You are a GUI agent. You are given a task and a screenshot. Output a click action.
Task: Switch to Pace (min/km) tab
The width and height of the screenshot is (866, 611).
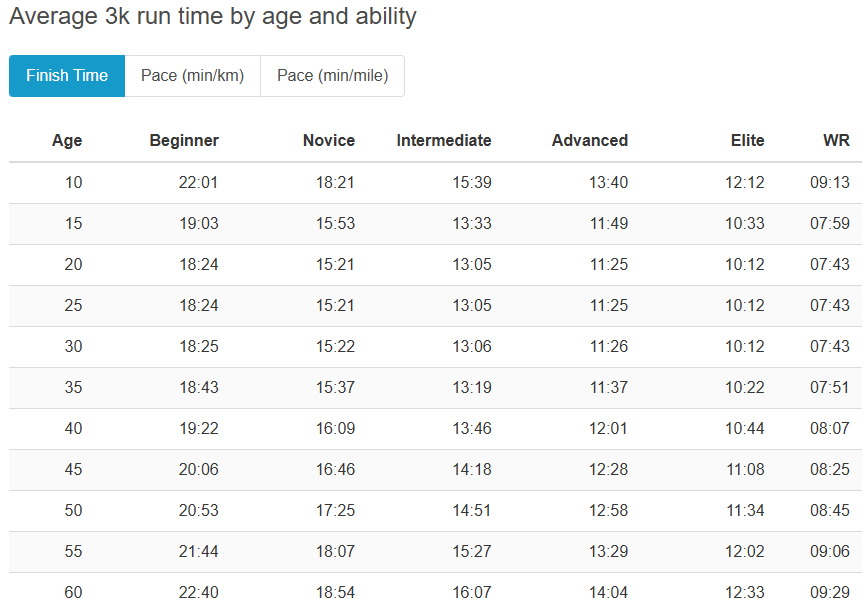pyautogui.click(x=192, y=76)
